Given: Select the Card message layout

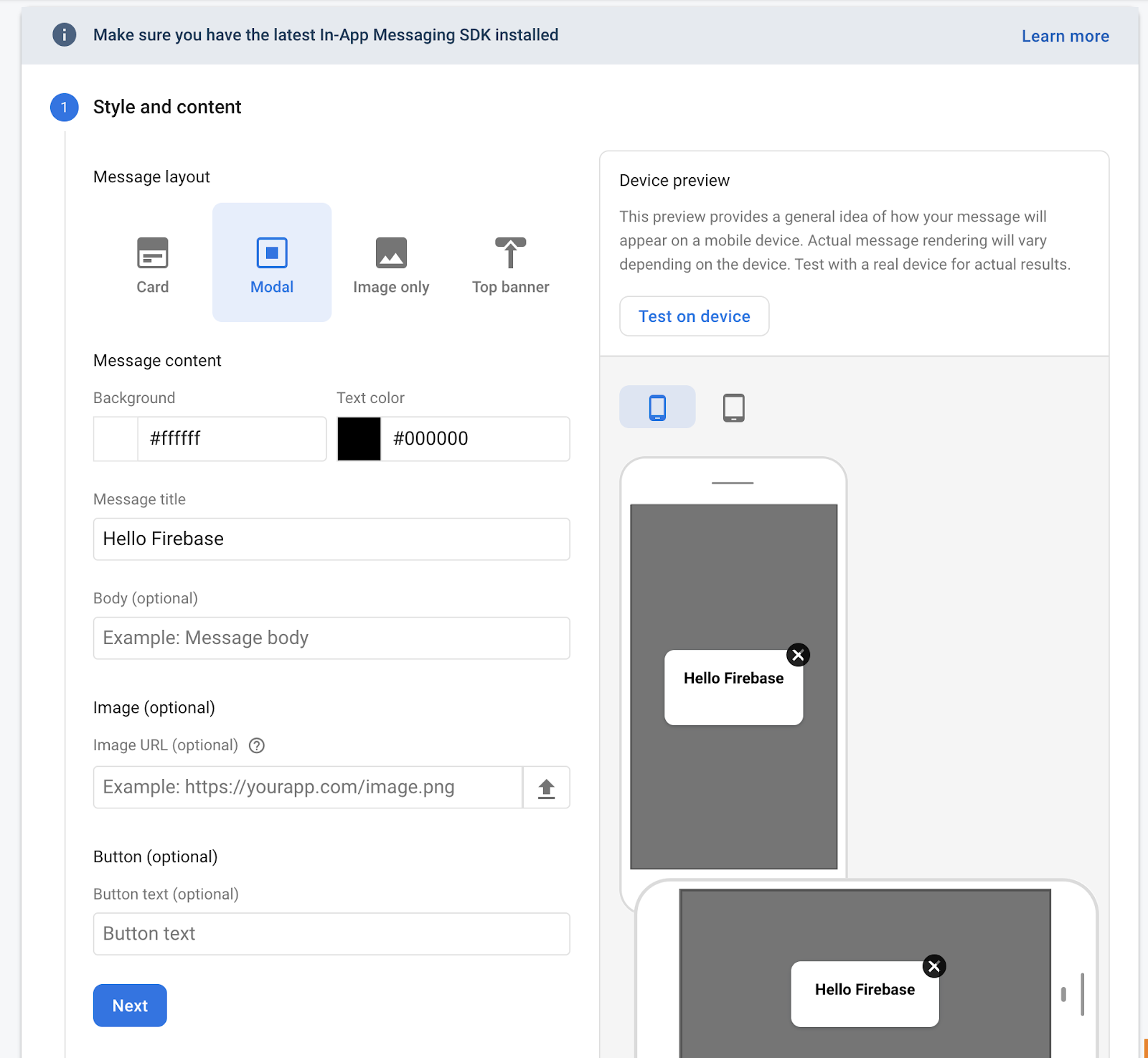Looking at the screenshot, I should [152, 264].
